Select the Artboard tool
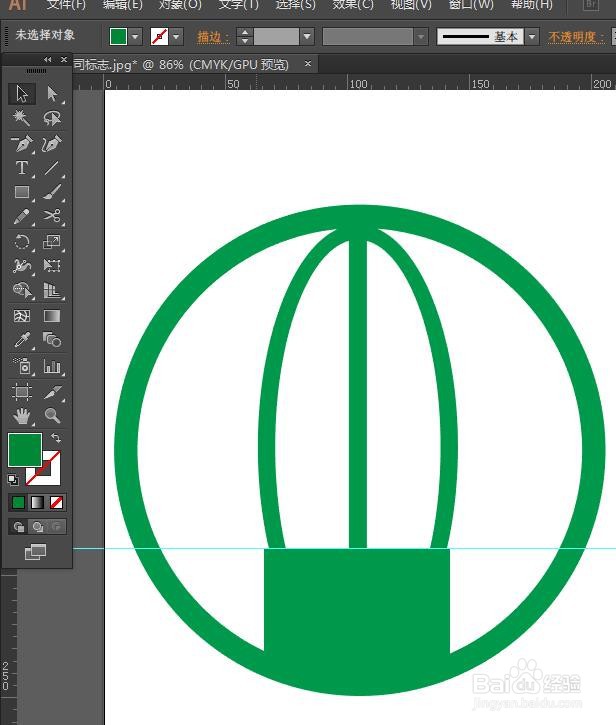The width and height of the screenshot is (616, 725). tap(22, 392)
